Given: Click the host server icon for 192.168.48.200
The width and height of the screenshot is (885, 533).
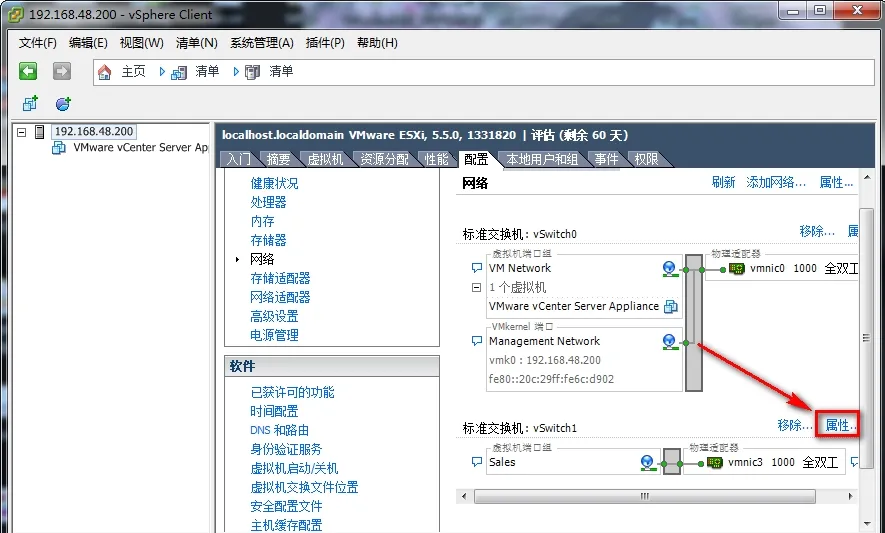Looking at the screenshot, I should pos(40,132).
